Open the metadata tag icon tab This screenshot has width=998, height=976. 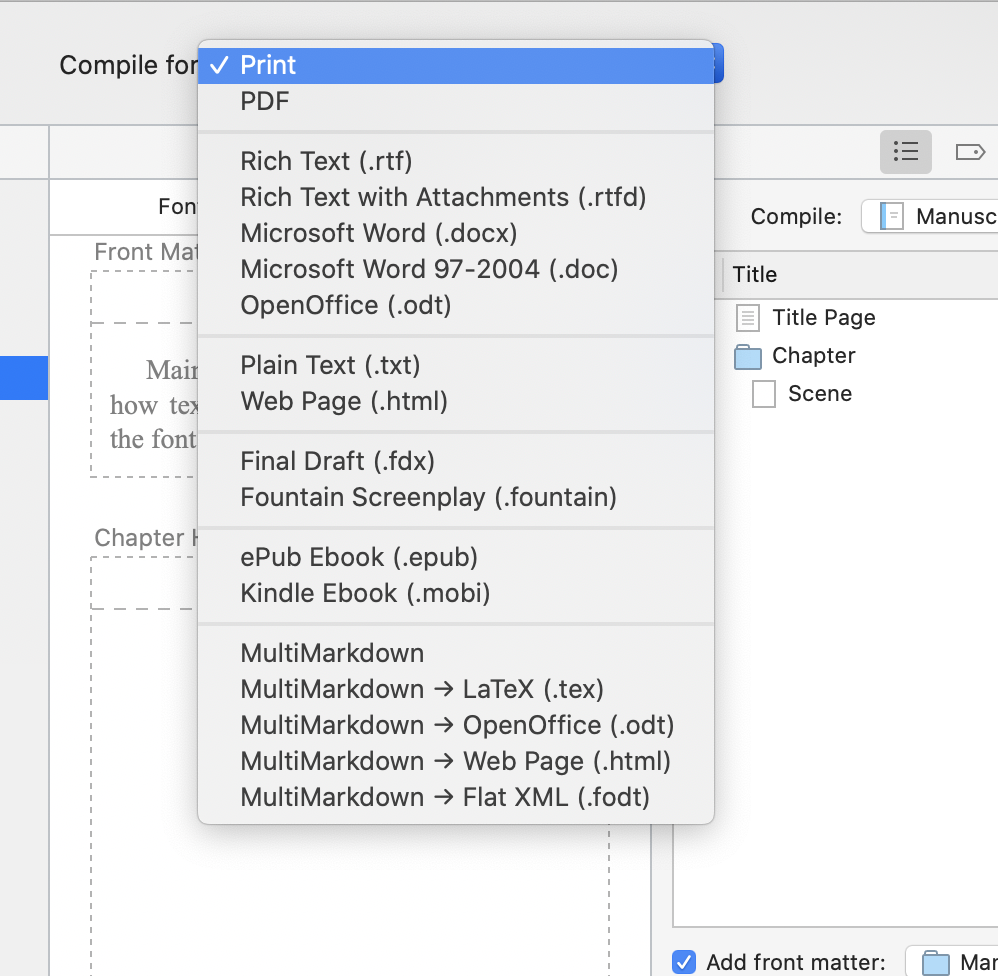click(x=969, y=152)
